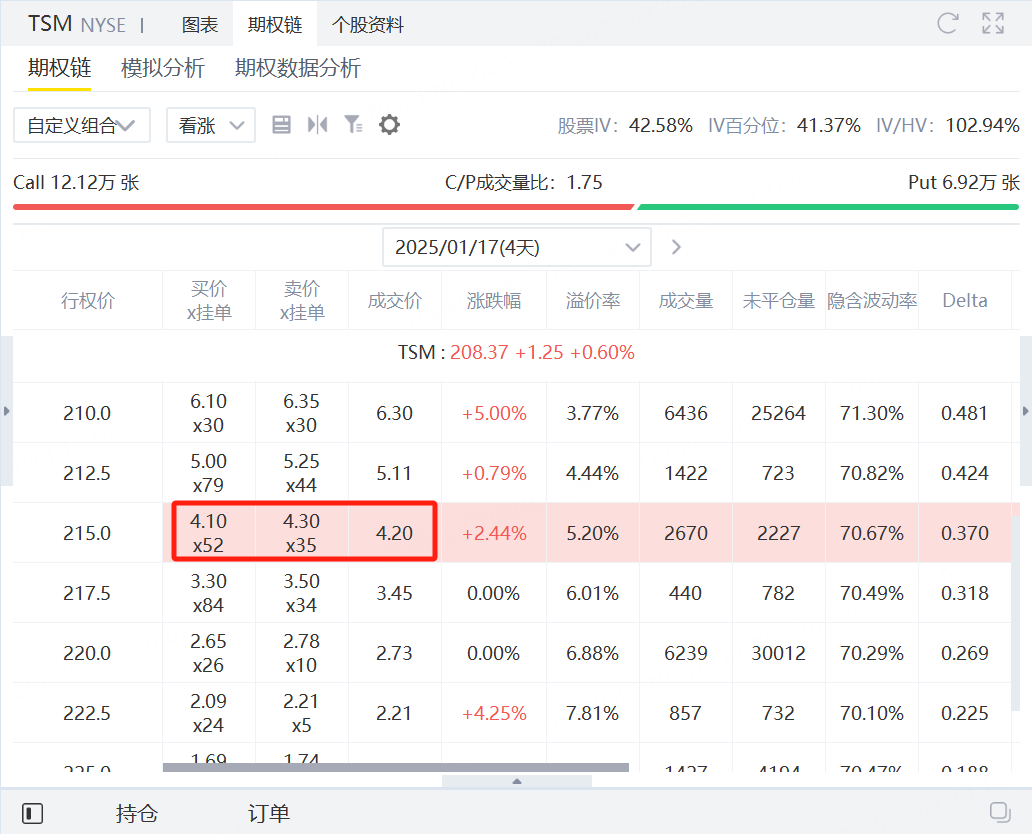
Task: Click the Delta value 0.225
Action: pyautogui.click(x=965, y=713)
